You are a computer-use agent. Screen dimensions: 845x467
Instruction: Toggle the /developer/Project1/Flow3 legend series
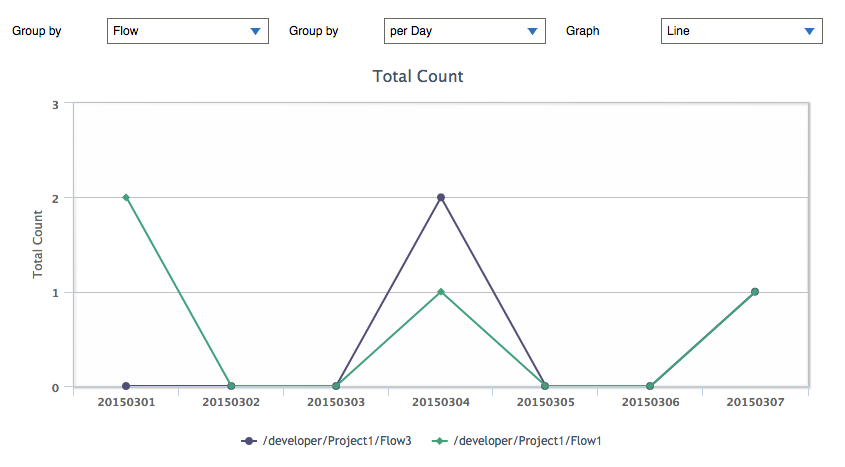(326, 440)
